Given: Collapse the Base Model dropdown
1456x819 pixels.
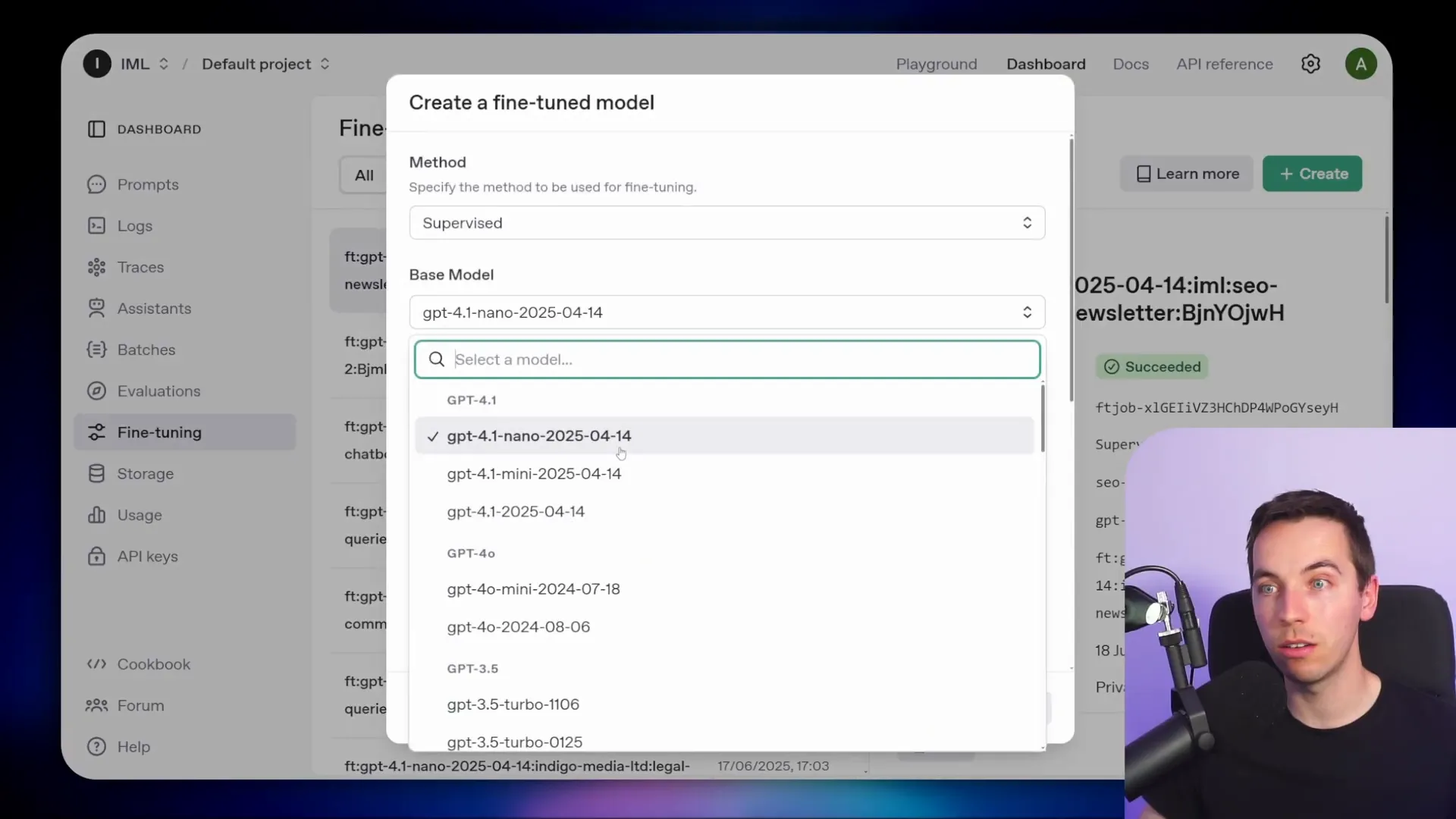Looking at the screenshot, I should (x=726, y=312).
